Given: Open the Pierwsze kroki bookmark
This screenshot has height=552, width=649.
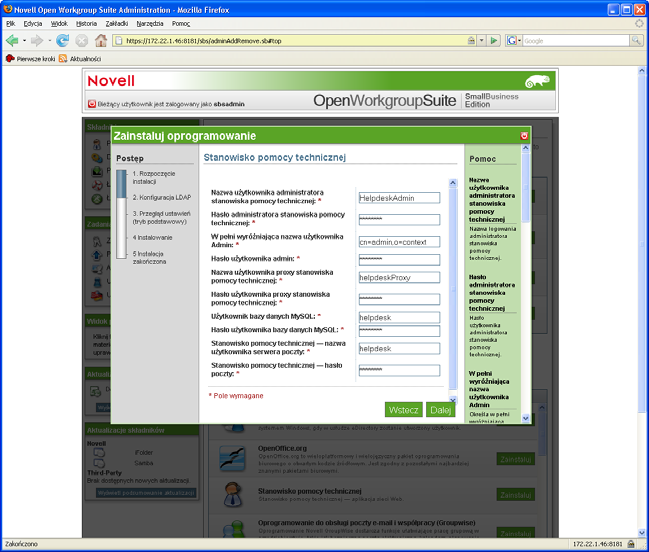Looking at the screenshot, I should (30, 58).
